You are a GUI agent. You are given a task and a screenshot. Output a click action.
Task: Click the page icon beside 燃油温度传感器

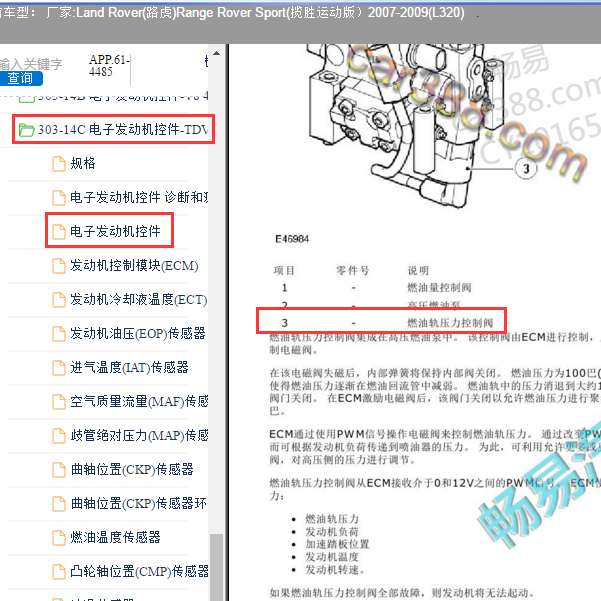59,538
